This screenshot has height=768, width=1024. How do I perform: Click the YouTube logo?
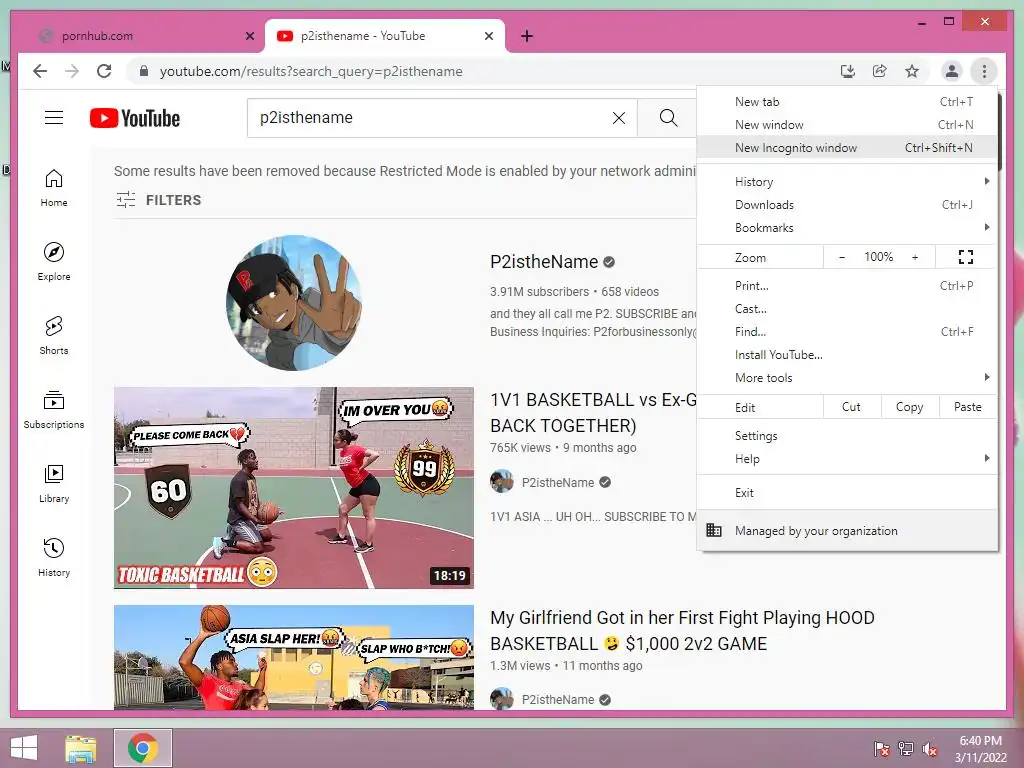click(135, 118)
